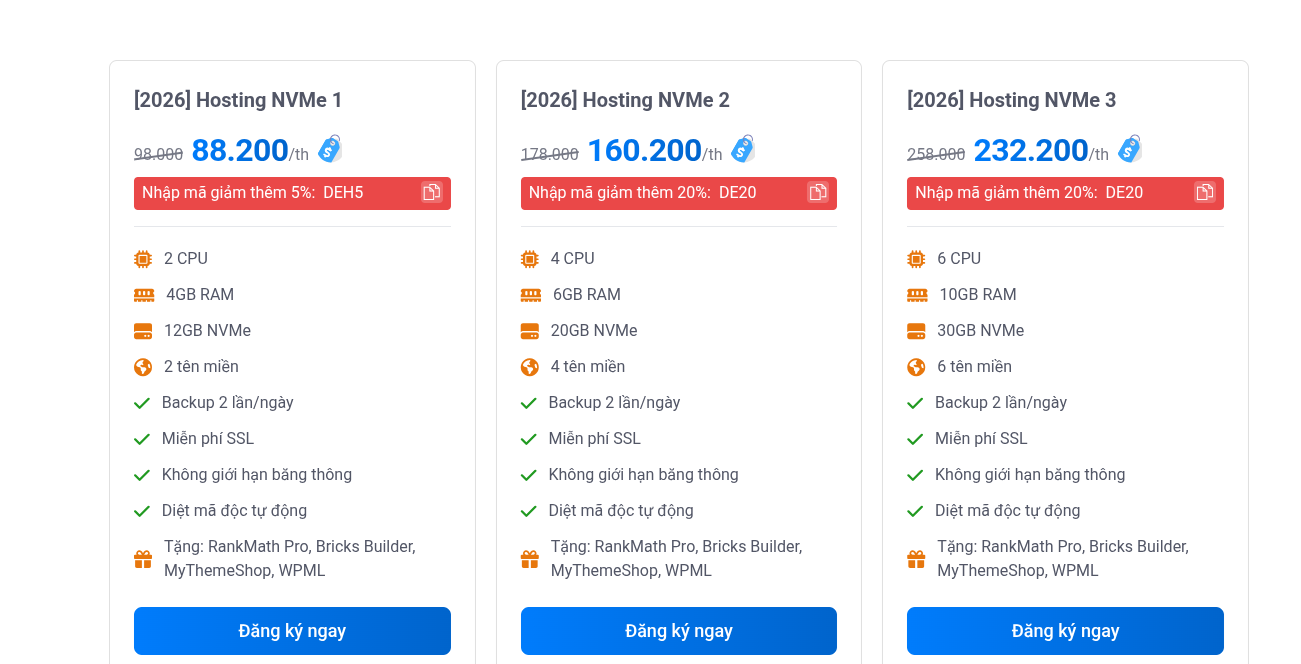Image resolution: width=1301 pixels, height=664 pixels.
Task: Click the globe icon beside 2 tên miền
Action: coord(142,366)
